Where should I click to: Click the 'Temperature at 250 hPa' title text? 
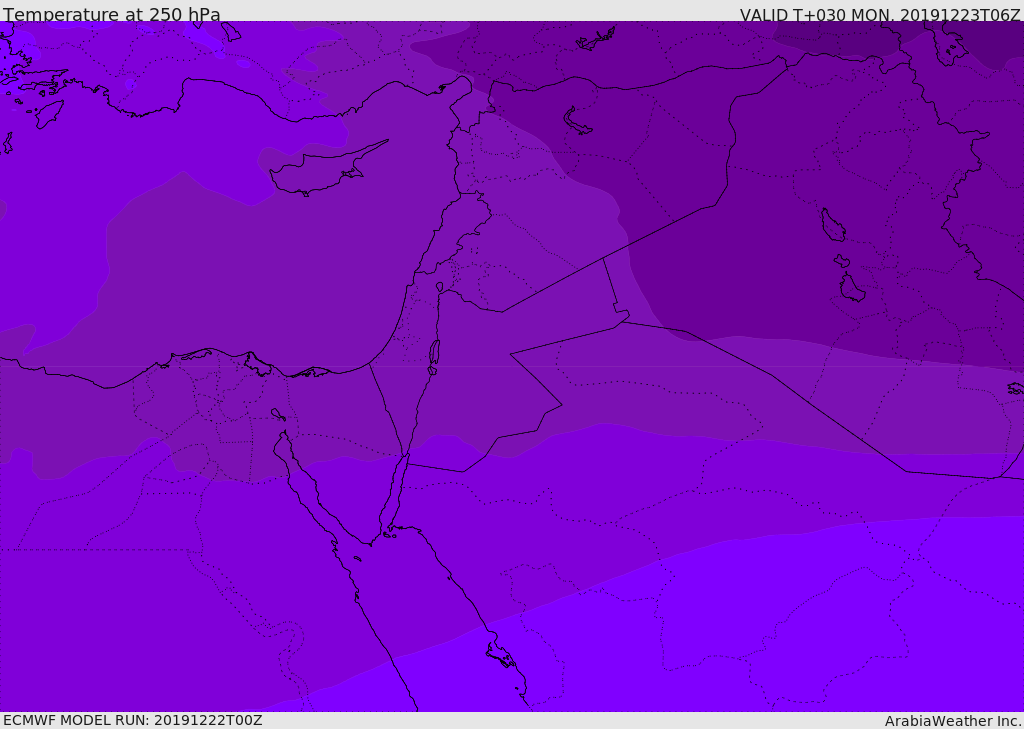pos(112,14)
